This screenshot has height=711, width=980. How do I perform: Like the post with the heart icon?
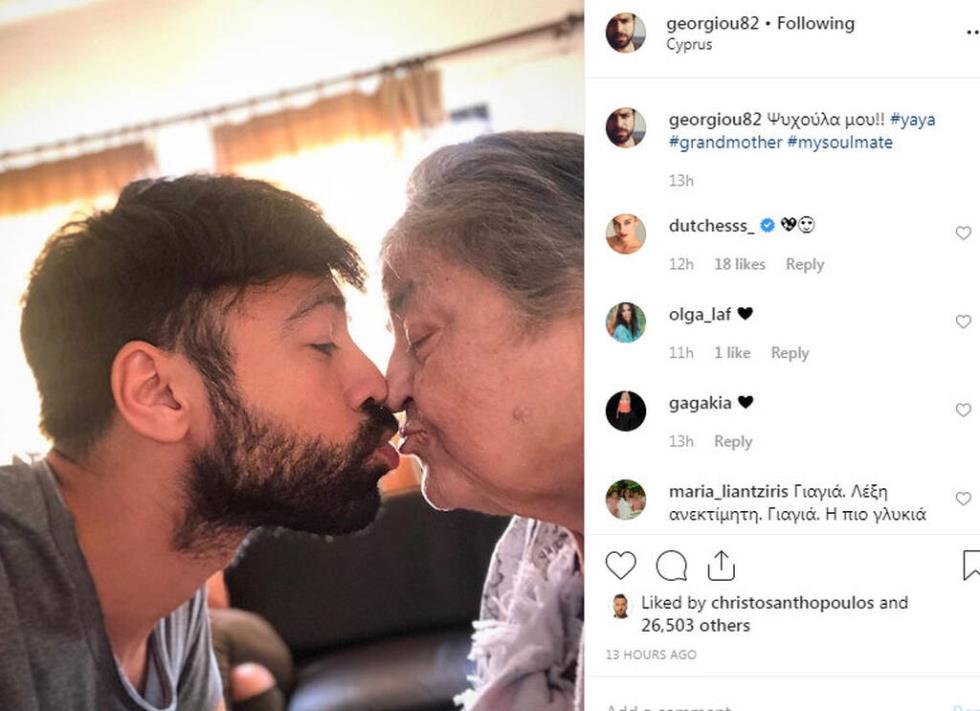pyautogui.click(x=621, y=566)
